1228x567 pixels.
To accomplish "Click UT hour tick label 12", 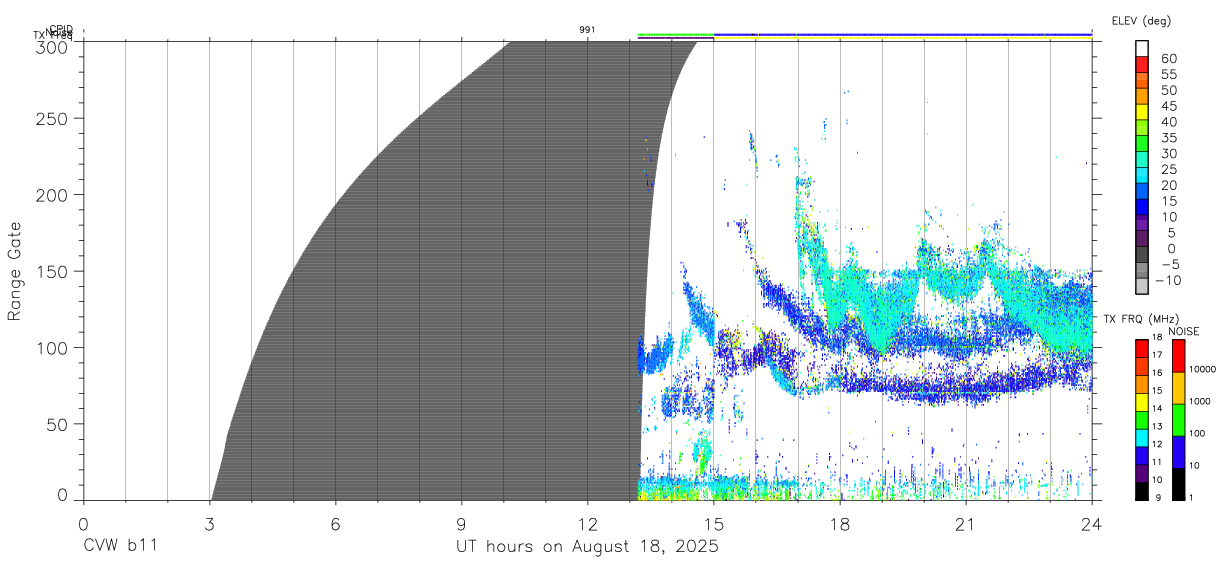I will (x=587, y=524).
